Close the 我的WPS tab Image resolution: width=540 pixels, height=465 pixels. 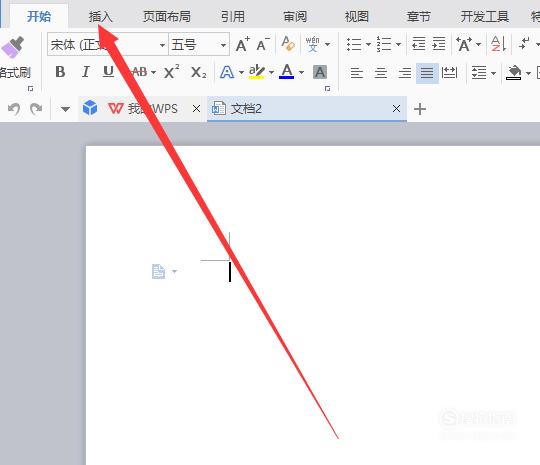click(196, 109)
